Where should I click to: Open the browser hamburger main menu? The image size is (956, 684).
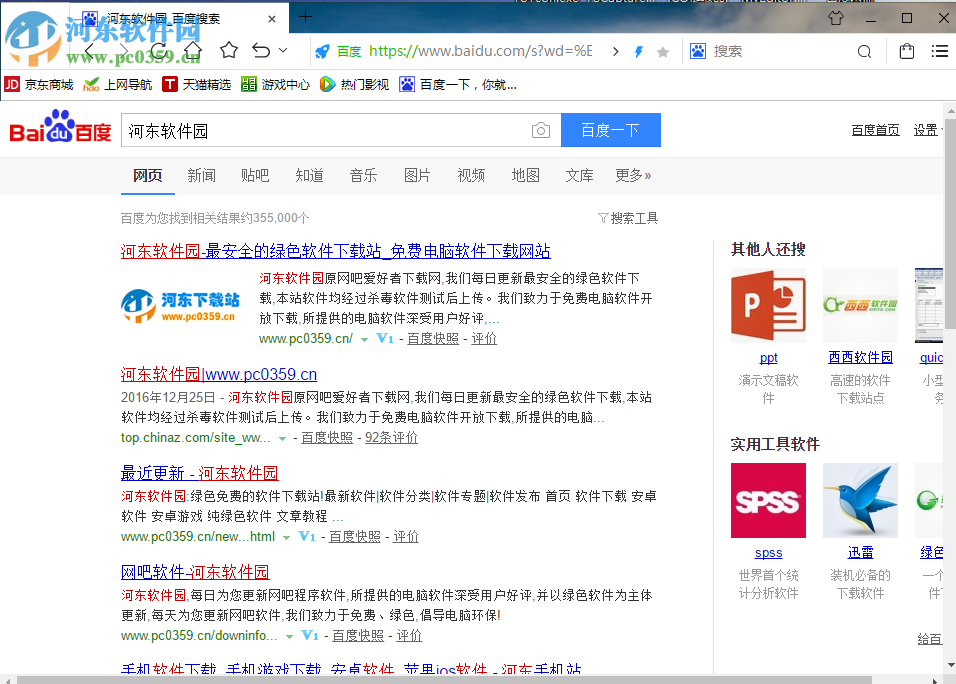(939, 51)
